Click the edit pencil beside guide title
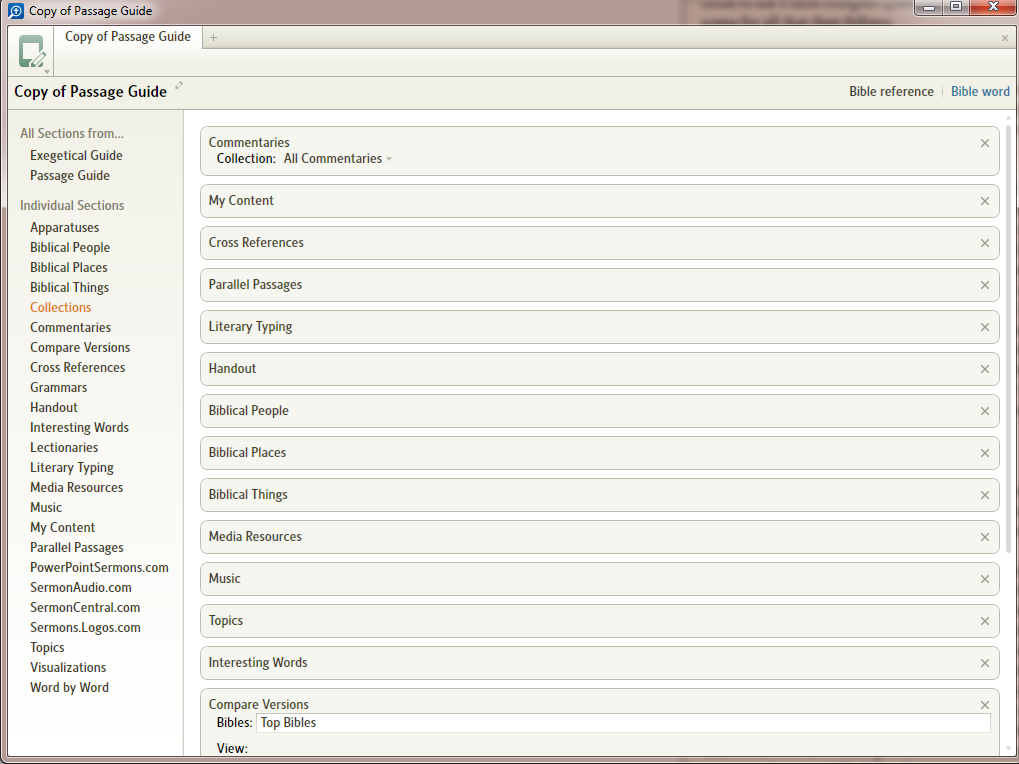 pos(179,85)
